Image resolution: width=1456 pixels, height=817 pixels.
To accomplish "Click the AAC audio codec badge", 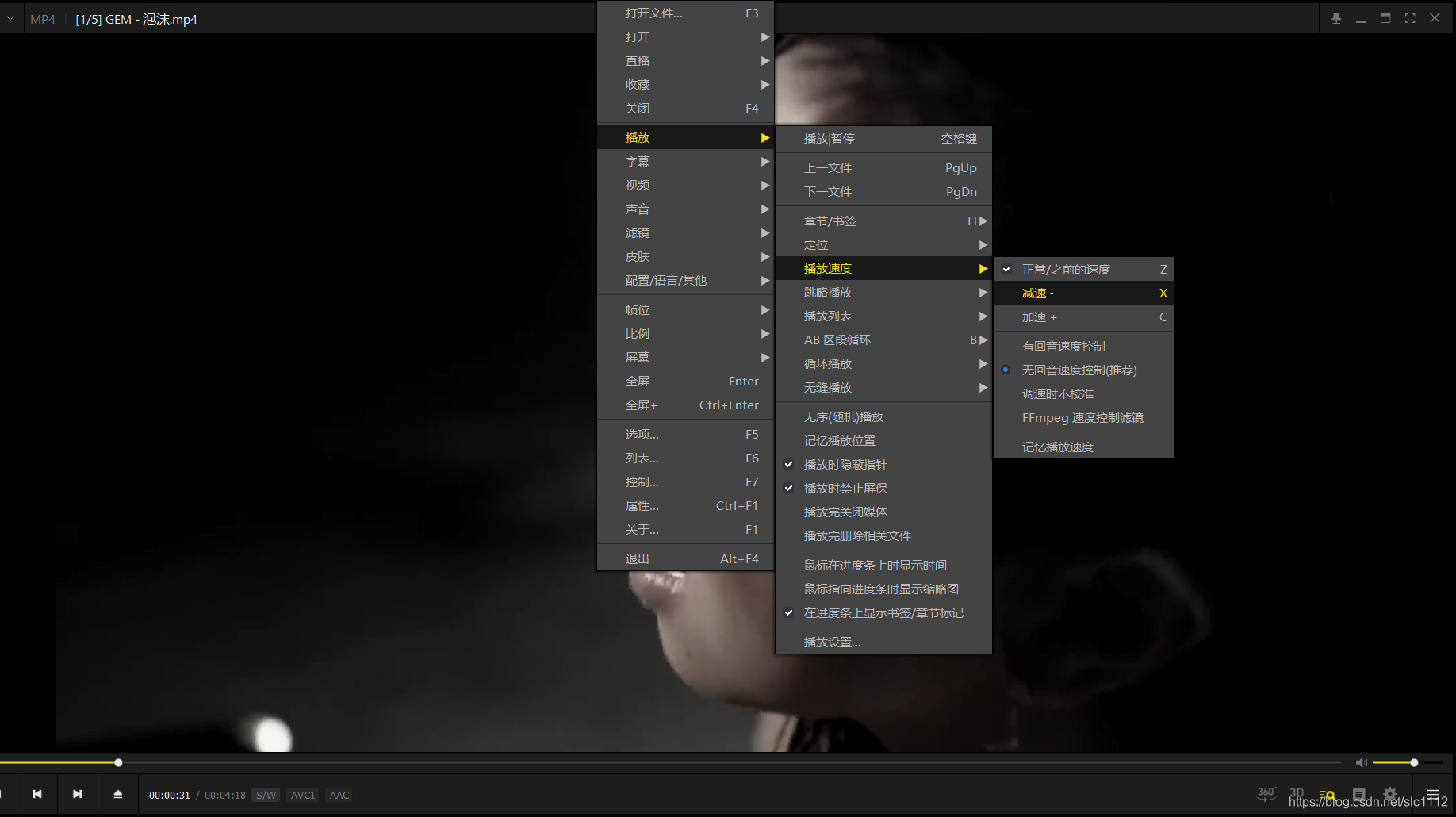I will click(x=339, y=795).
